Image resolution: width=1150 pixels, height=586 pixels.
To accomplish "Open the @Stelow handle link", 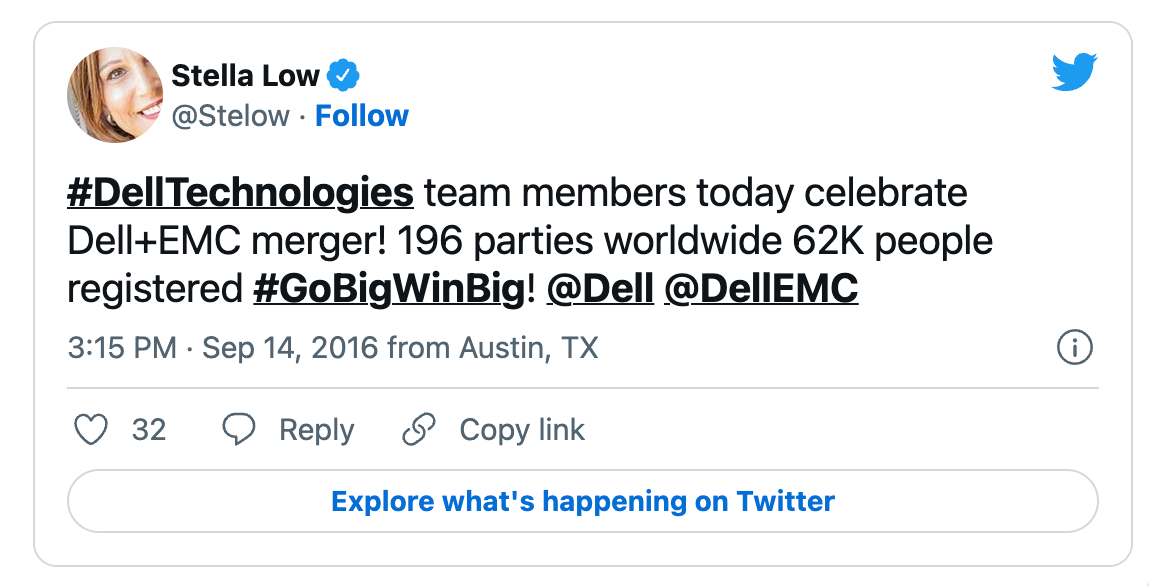I will click(x=230, y=116).
